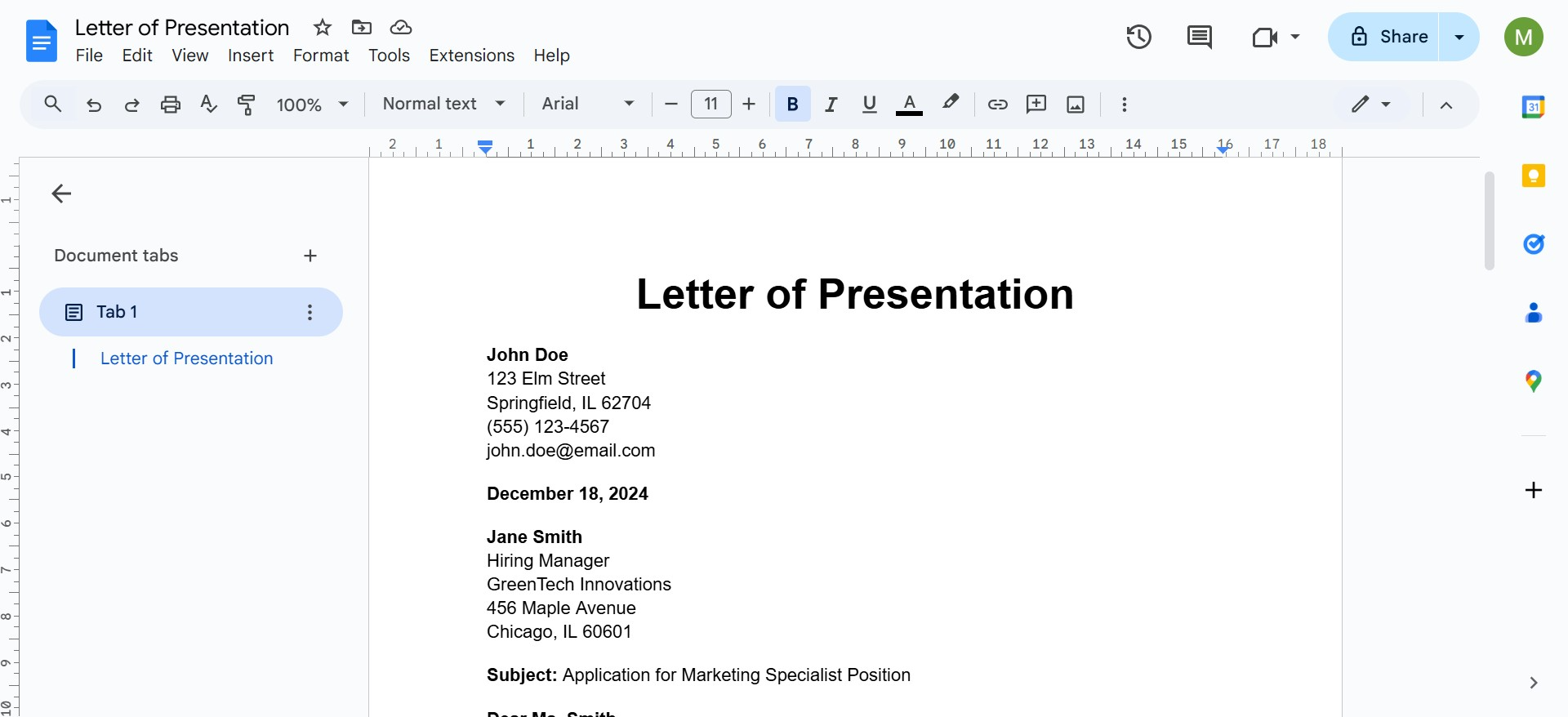This screenshot has height=717, width=1568.
Task: Toggle italic formatting
Action: click(831, 105)
